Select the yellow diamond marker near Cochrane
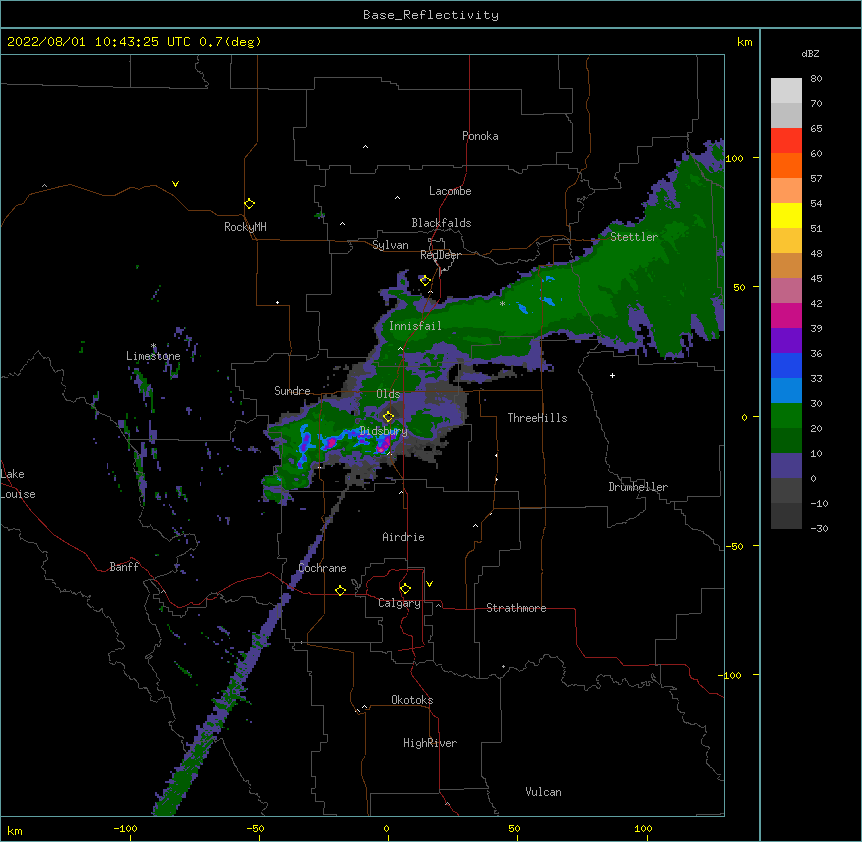The height and width of the screenshot is (842, 862). coord(340,590)
